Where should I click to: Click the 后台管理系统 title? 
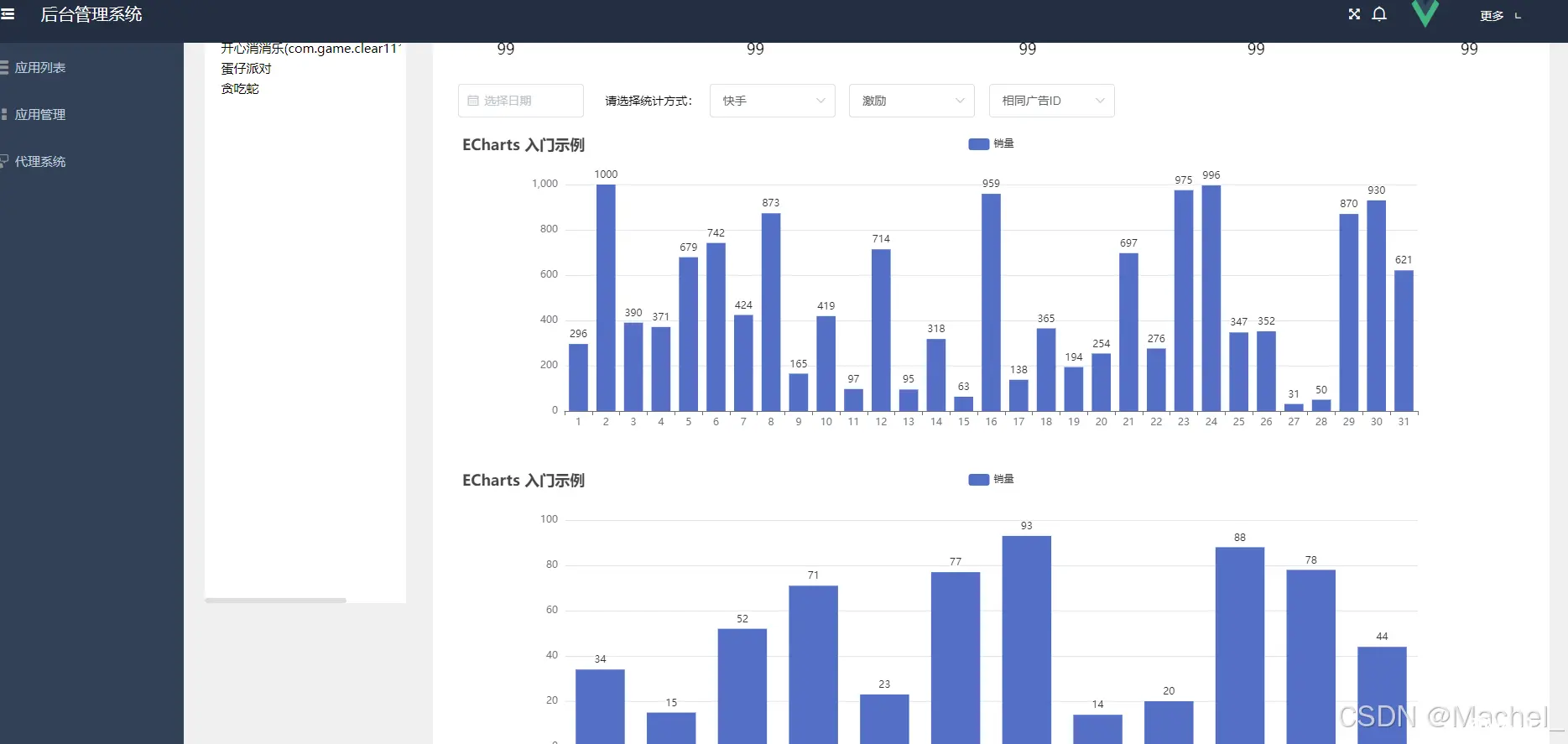pos(91,14)
